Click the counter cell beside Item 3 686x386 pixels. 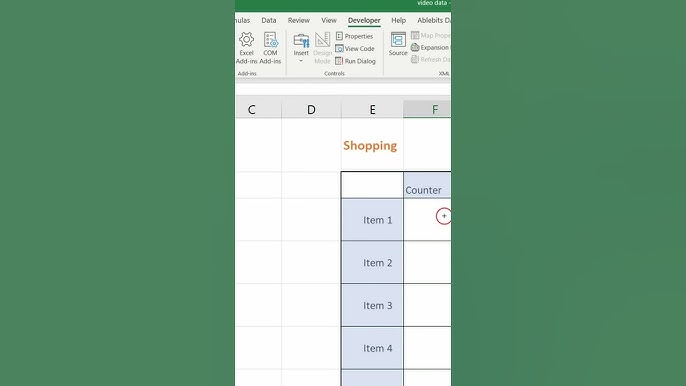427,305
